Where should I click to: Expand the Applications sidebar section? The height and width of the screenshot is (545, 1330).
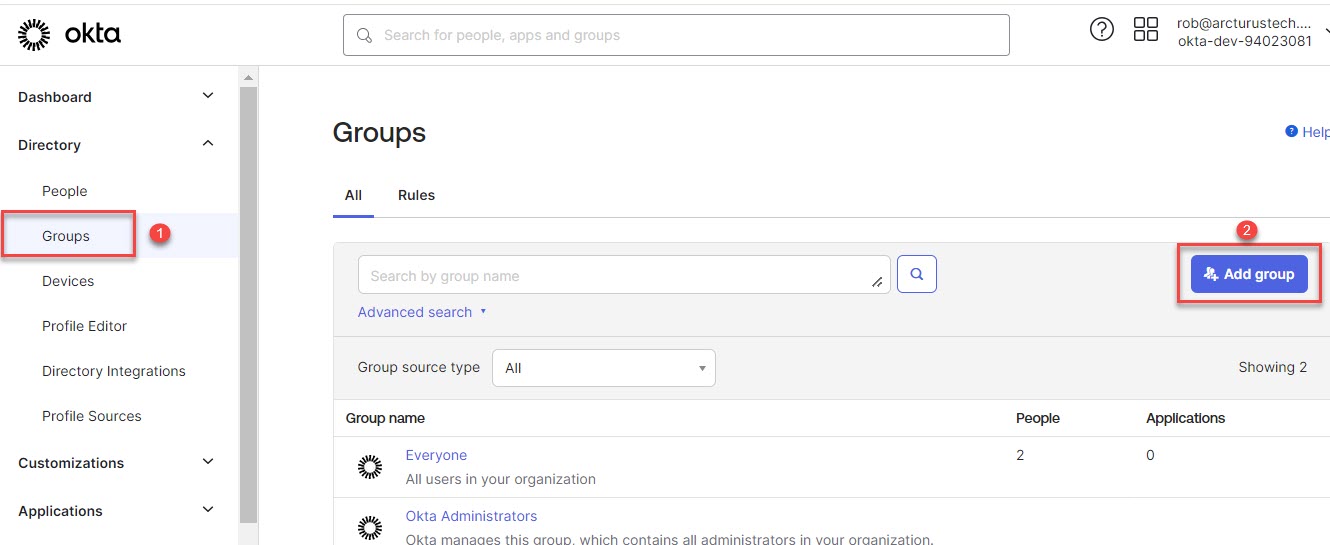pyautogui.click(x=208, y=510)
